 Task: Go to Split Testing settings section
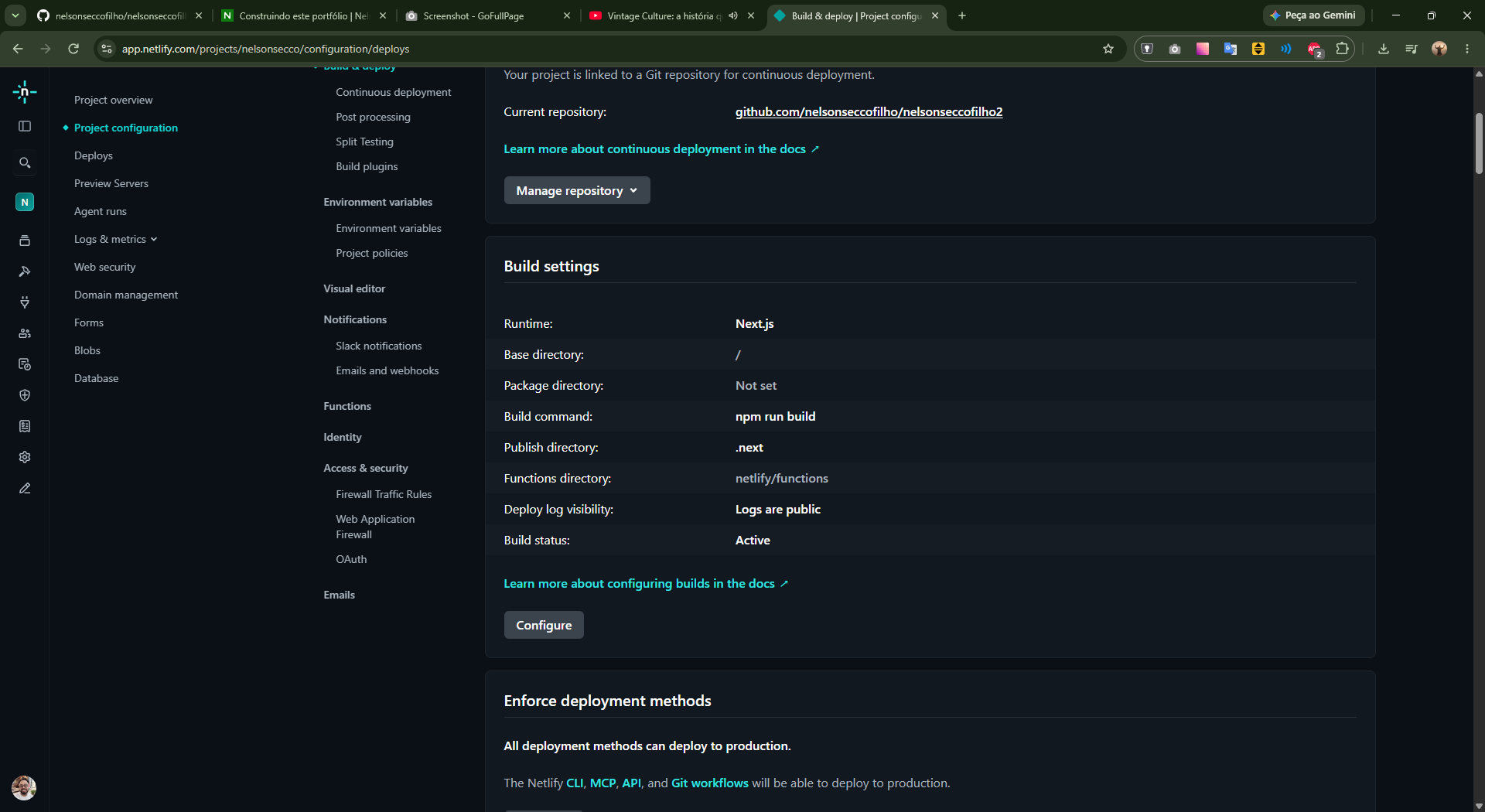point(364,142)
